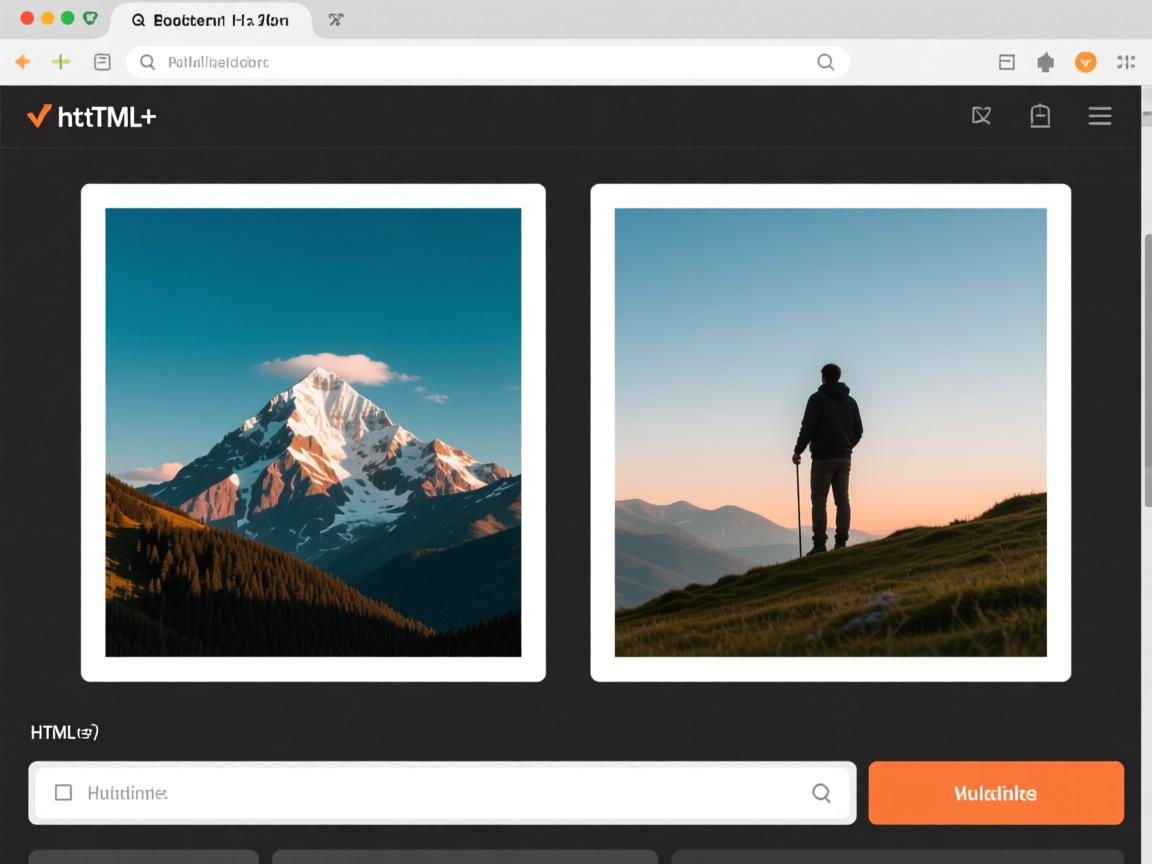Click the orange circular badge icon in toolbar
This screenshot has width=1152, height=864.
pos(1085,62)
